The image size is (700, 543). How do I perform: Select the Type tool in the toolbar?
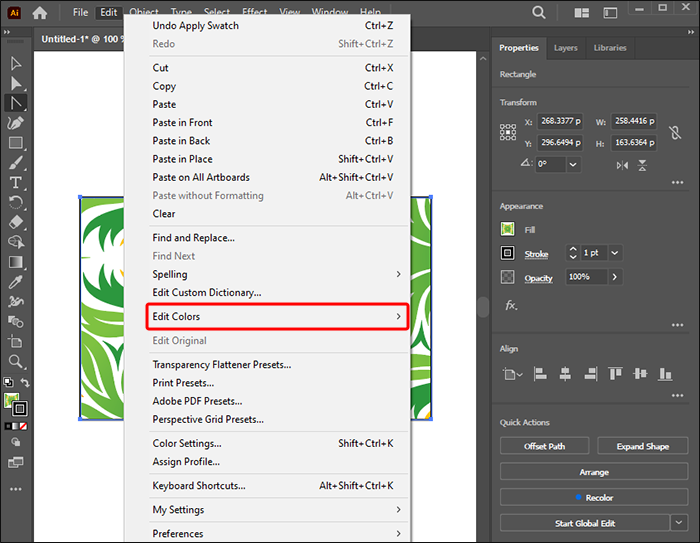16,183
